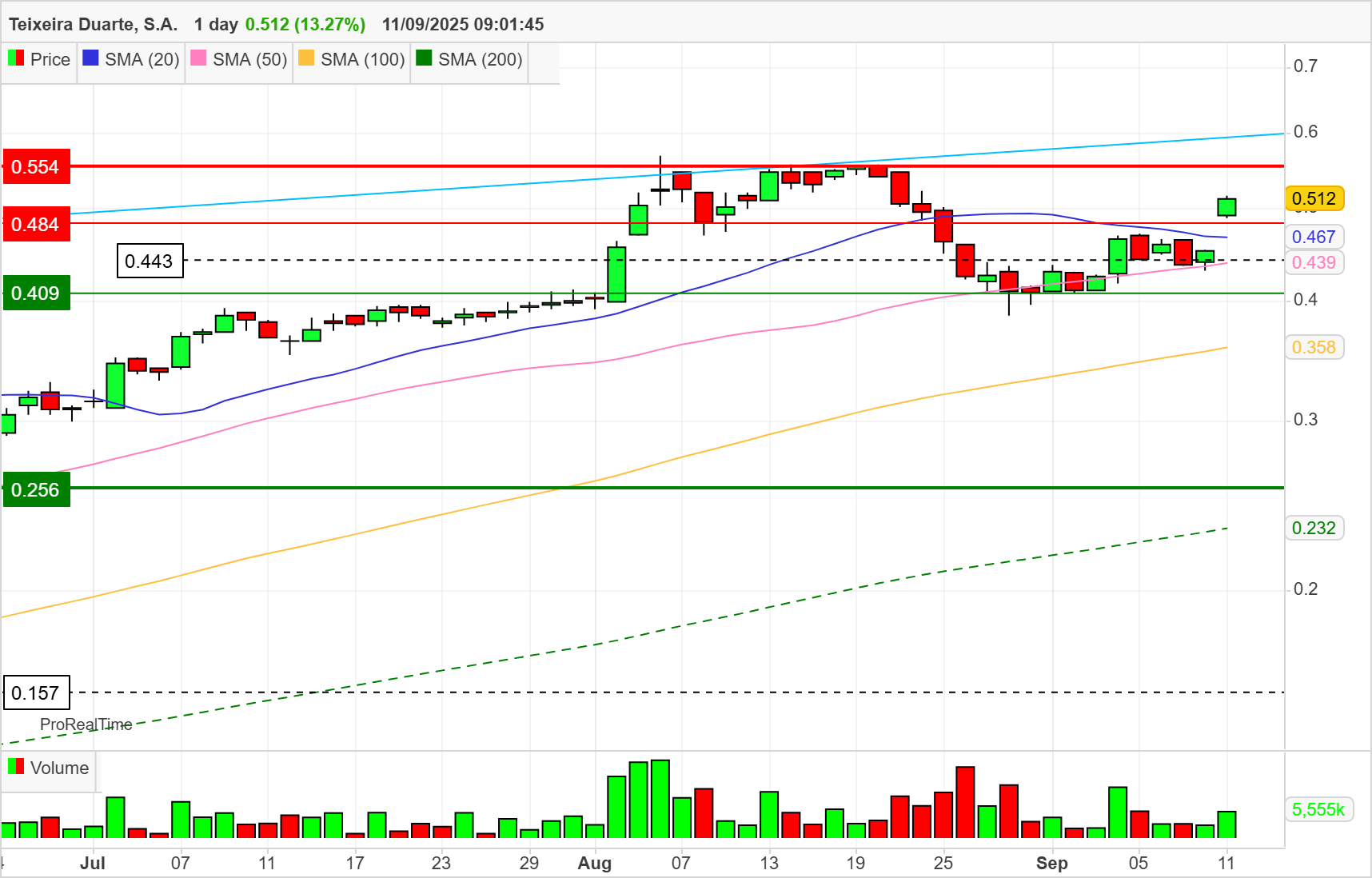Click the latest green candlestick near 0.512
This screenshot has width=1372, height=878.
point(1226,207)
